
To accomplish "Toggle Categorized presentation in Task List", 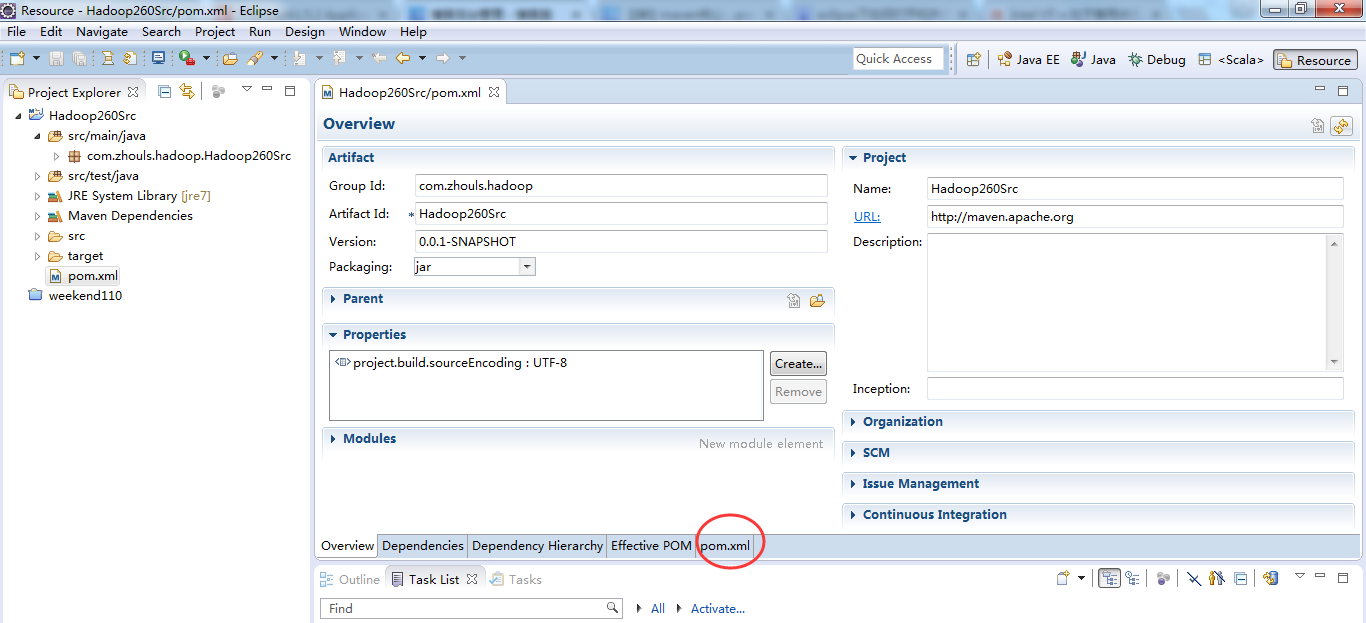I will 1109,578.
